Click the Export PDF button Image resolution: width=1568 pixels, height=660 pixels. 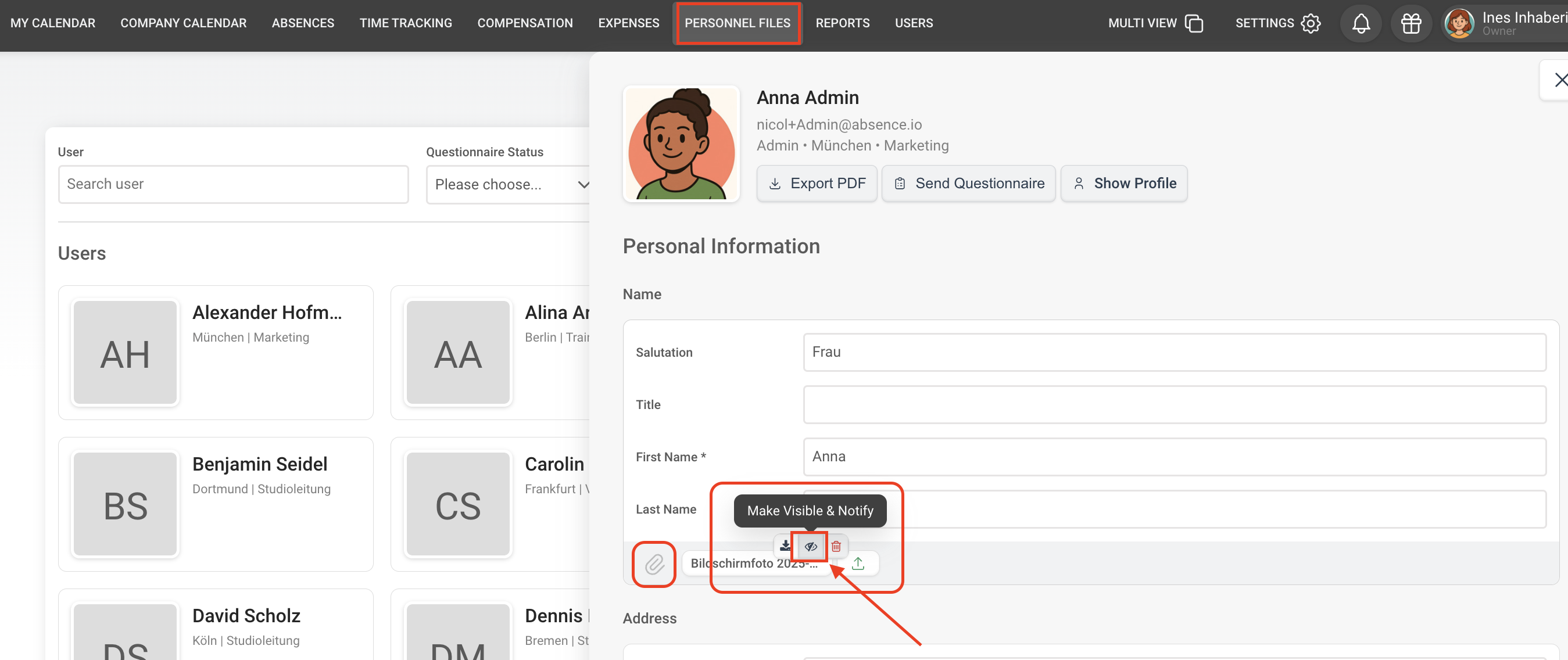(817, 183)
